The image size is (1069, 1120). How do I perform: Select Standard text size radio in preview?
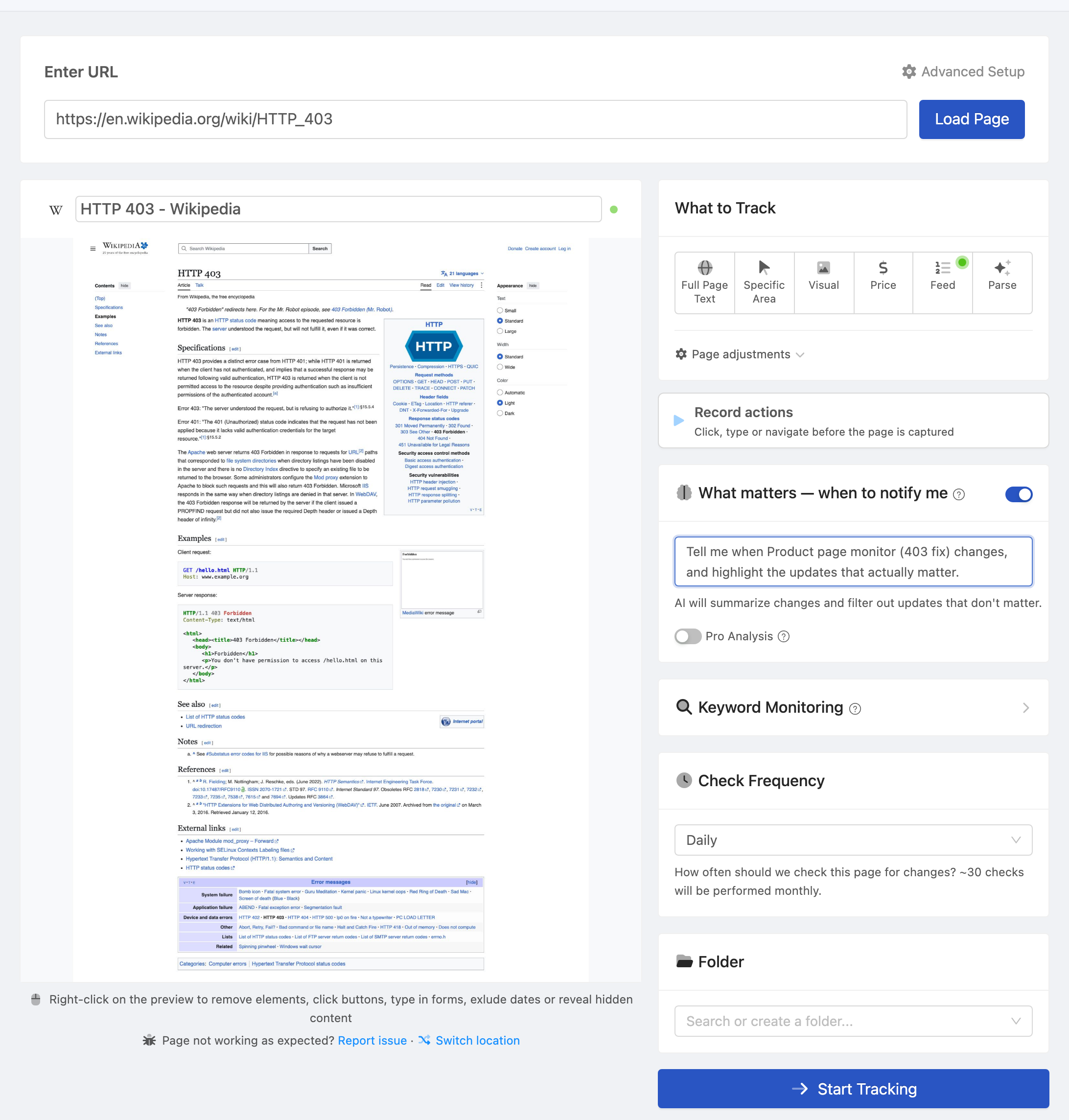pyautogui.click(x=500, y=321)
